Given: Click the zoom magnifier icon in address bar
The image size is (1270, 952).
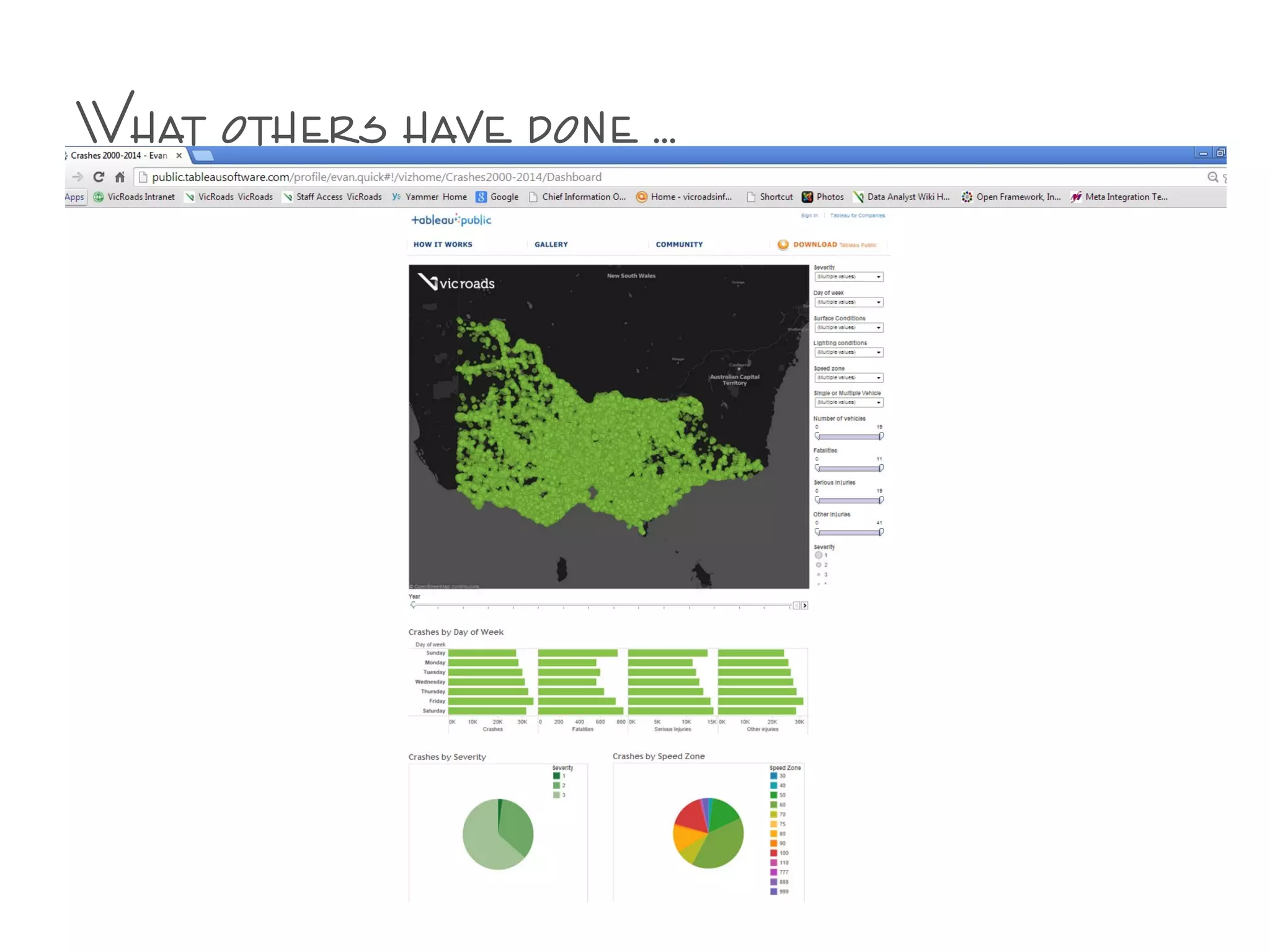Looking at the screenshot, I should 1212,177.
